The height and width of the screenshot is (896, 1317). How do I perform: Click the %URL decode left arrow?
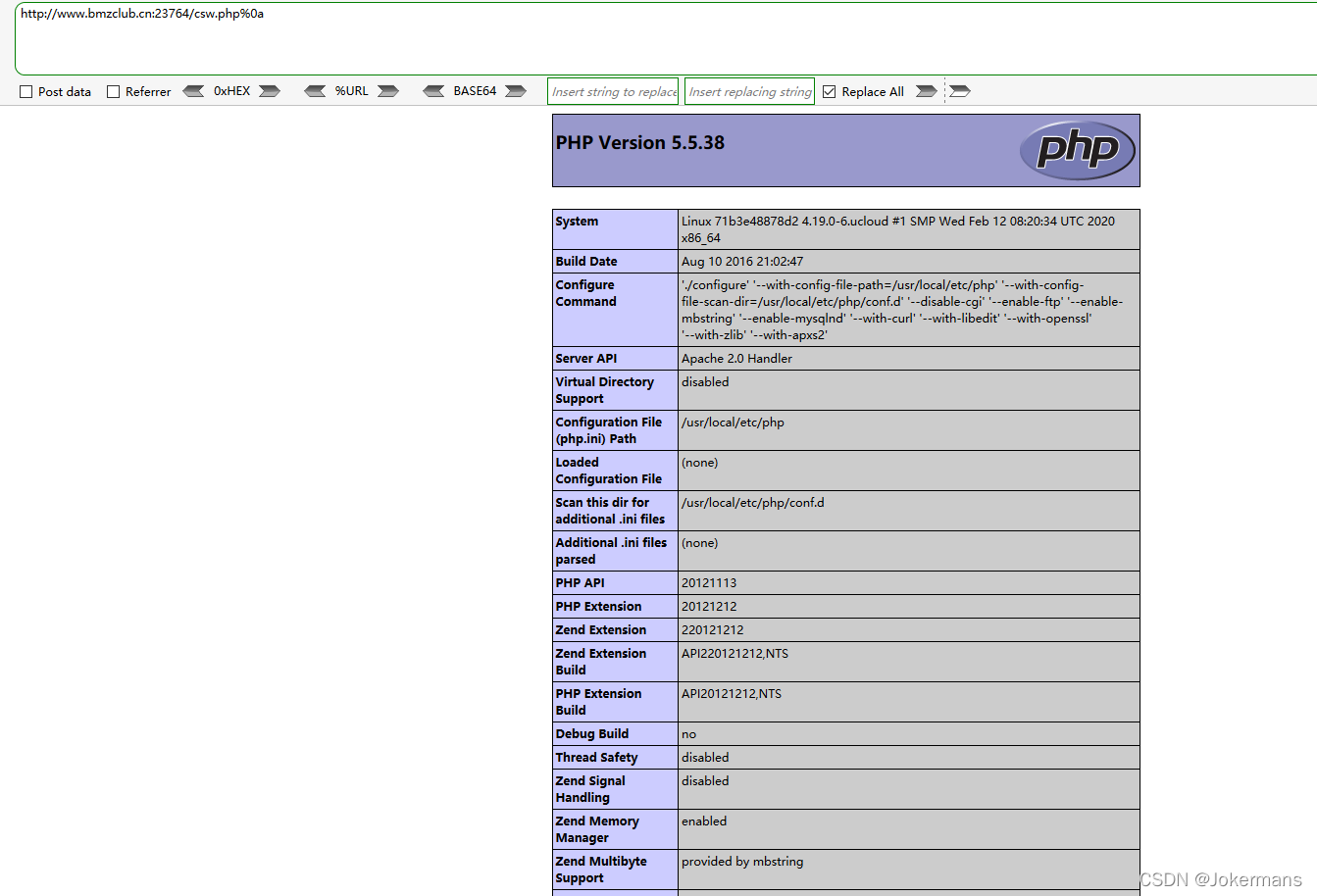(315, 91)
